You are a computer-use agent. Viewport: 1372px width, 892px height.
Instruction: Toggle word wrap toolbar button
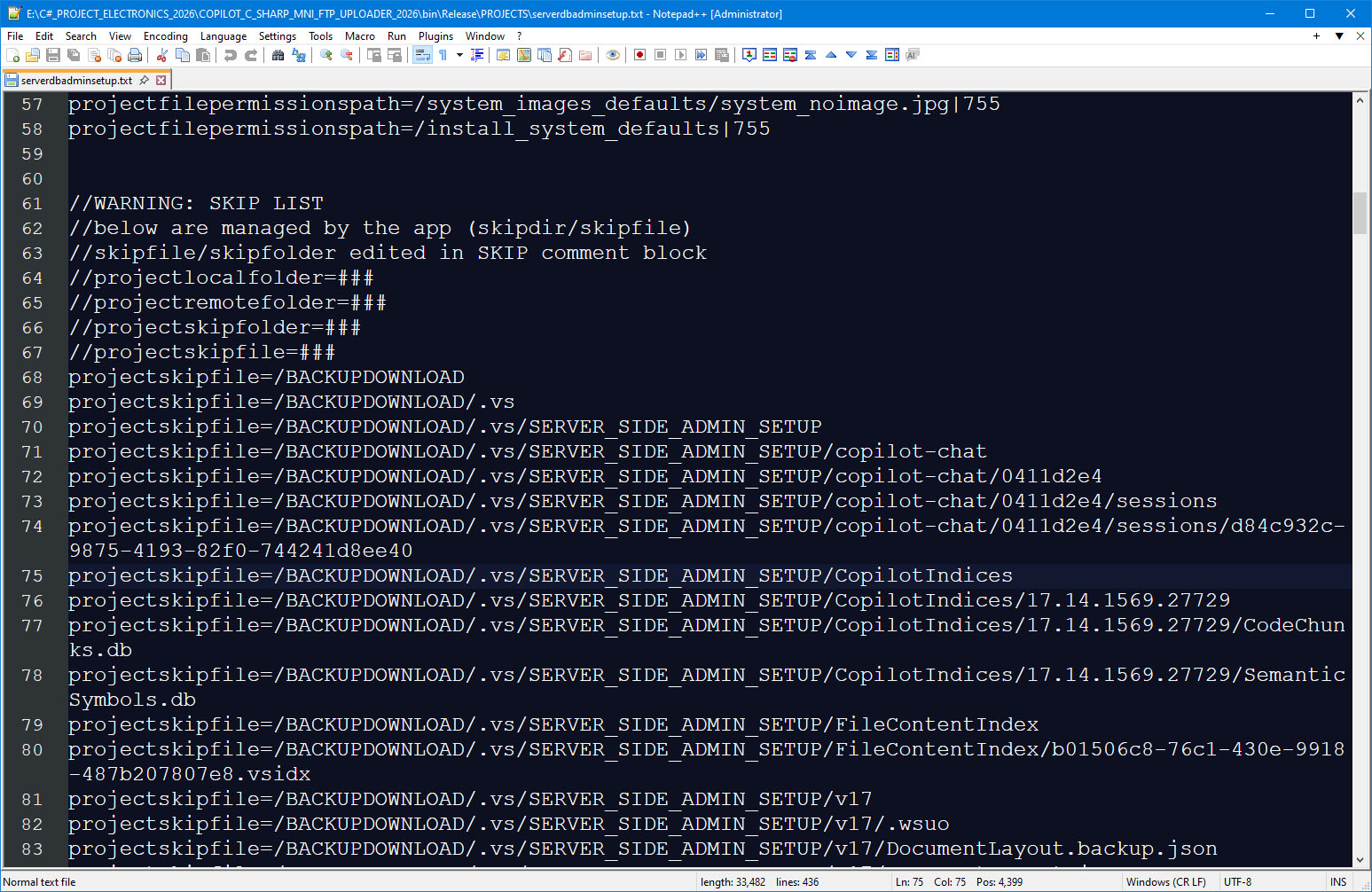click(x=422, y=55)
